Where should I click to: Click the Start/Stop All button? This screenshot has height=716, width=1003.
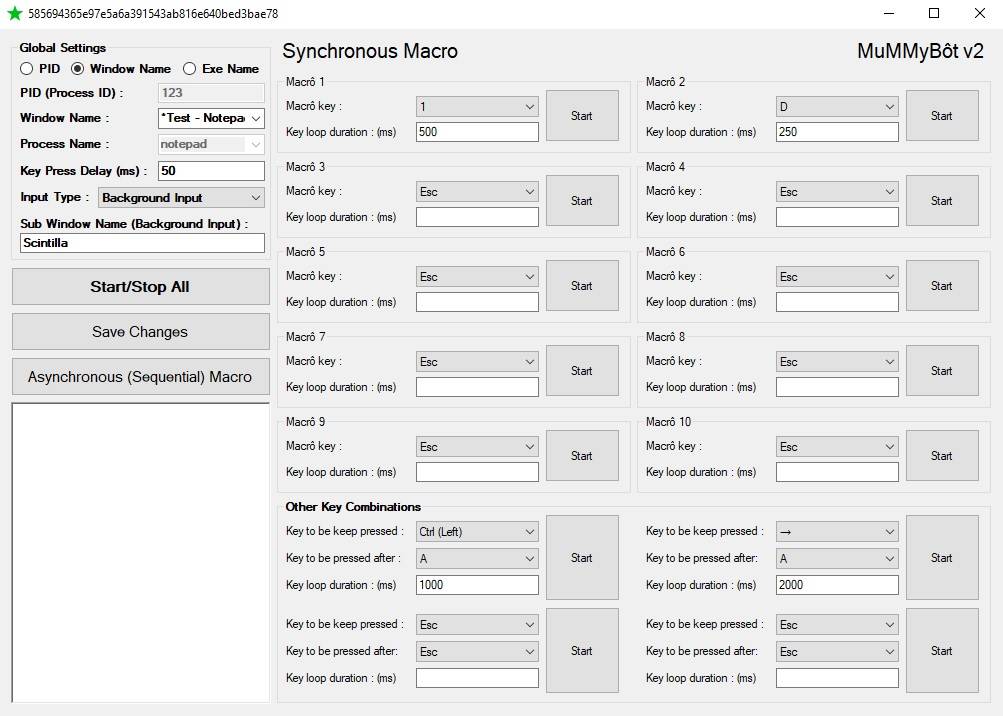point(140,287)
